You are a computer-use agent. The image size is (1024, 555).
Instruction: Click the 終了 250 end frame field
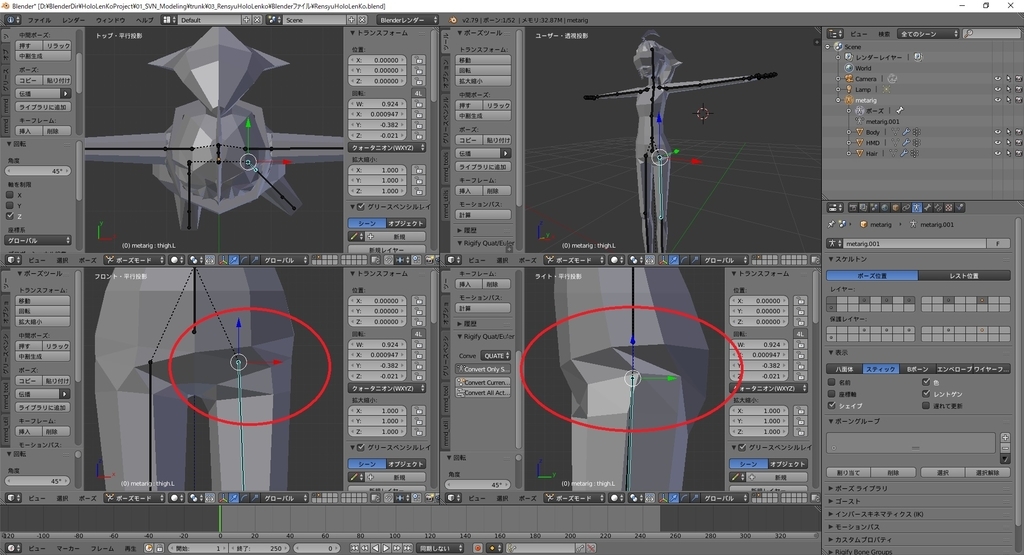[258, 548]
